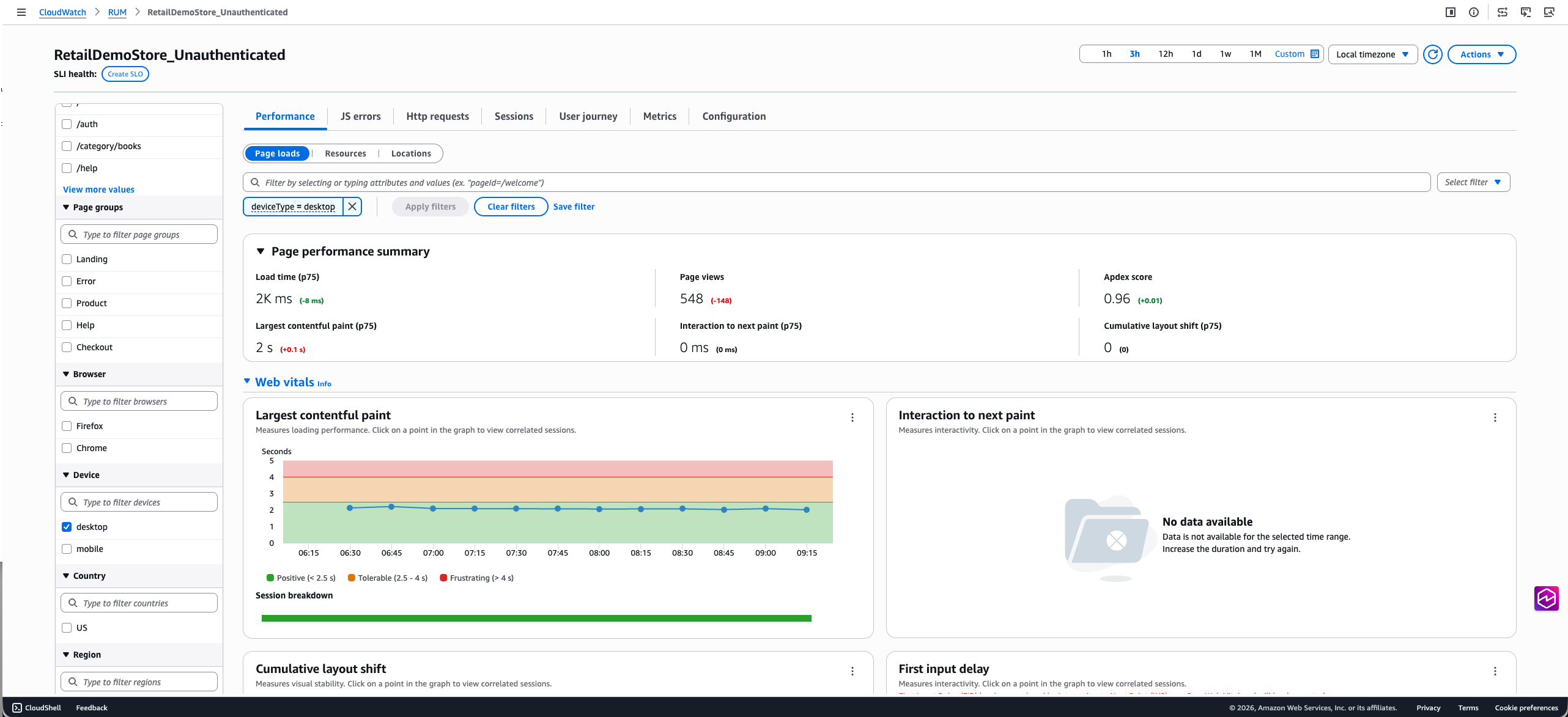
Task: Check the Landing page group
Action: tap(67, 259)
